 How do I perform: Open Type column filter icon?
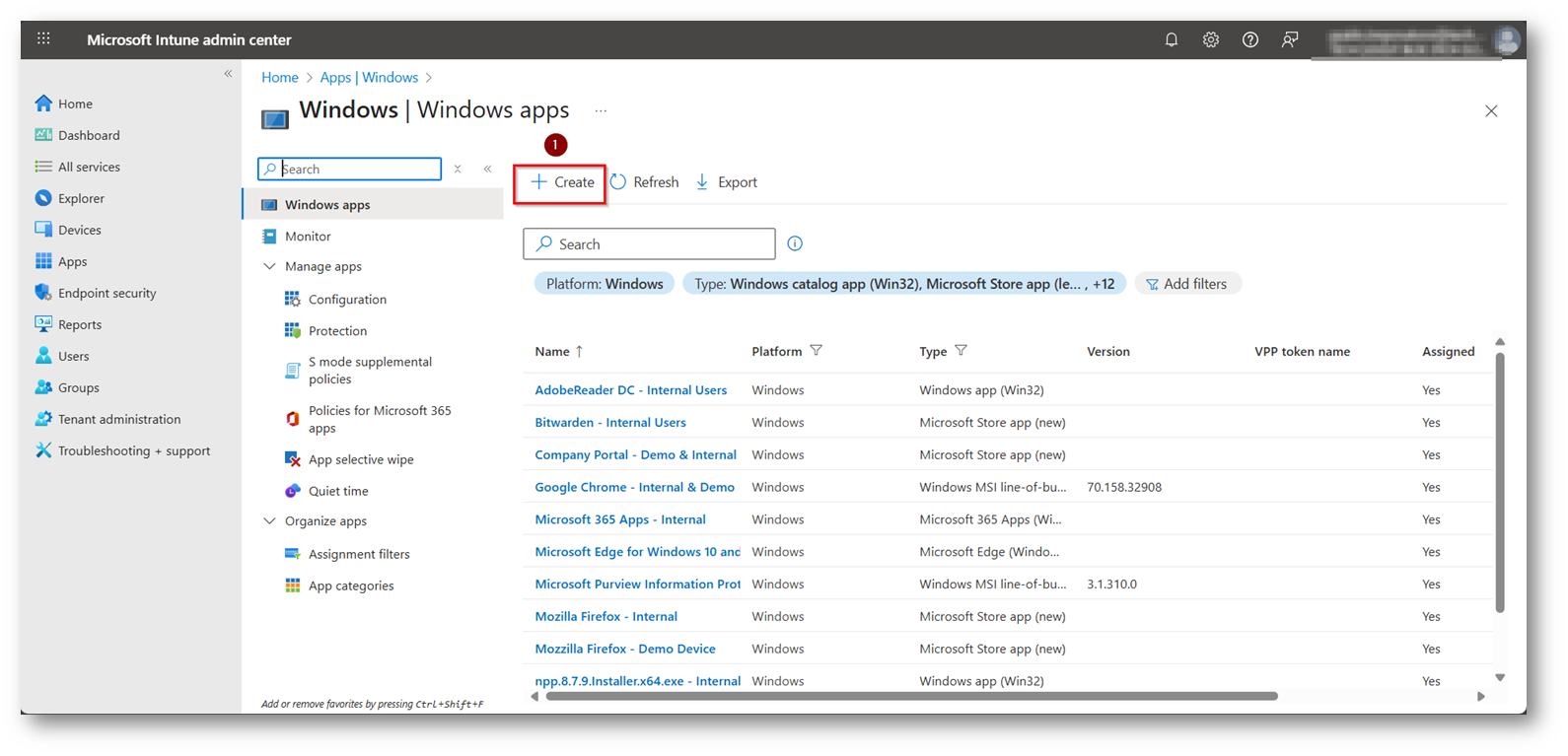[x=961, y=351]
